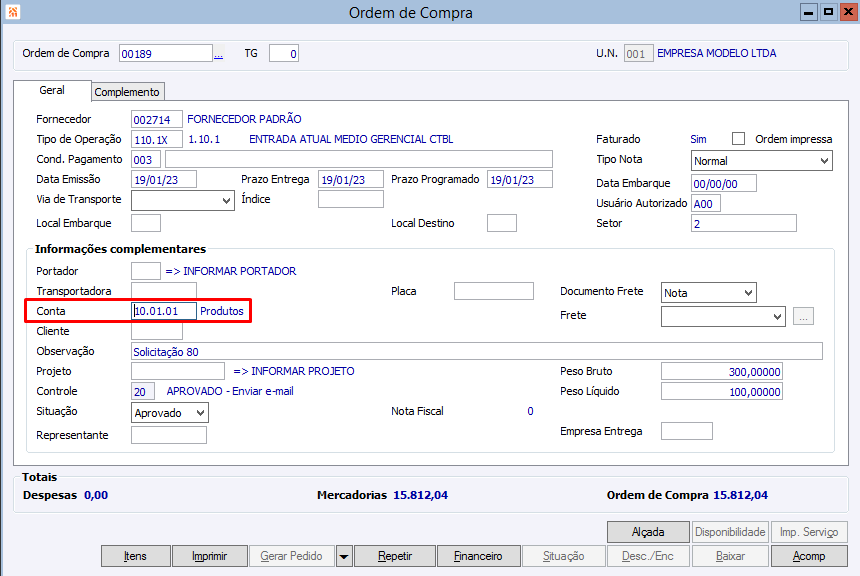Close the Ordem de Compra window
860x576 pixels.
pos(848,12)
